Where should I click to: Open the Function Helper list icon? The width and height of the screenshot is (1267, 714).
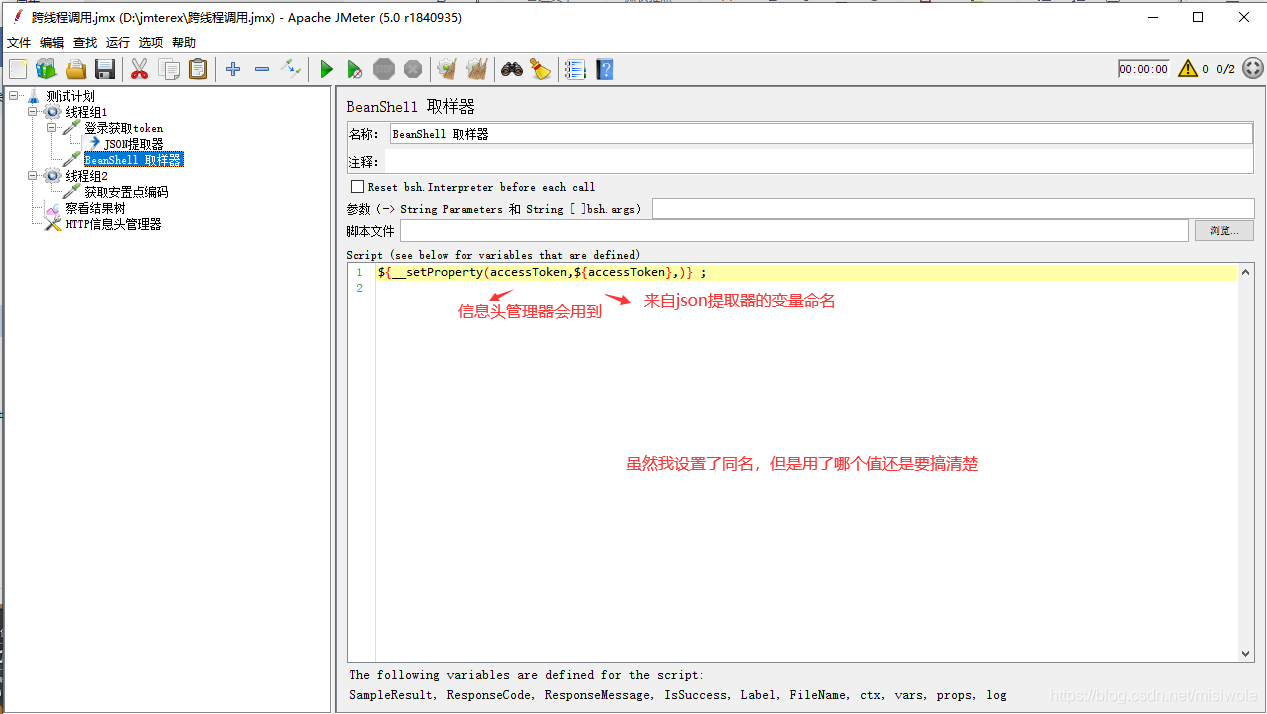(575, 69)
